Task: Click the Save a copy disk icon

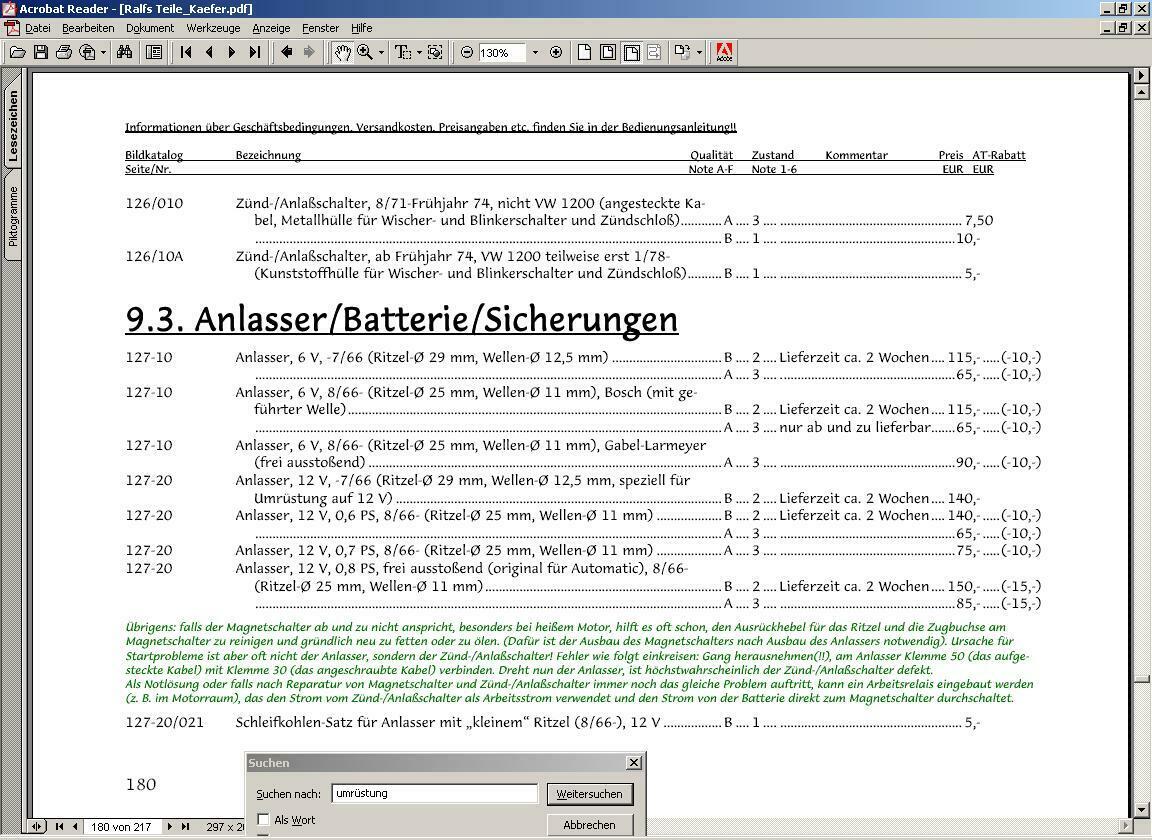Action: pyautogui.click(x=41, y=52)
